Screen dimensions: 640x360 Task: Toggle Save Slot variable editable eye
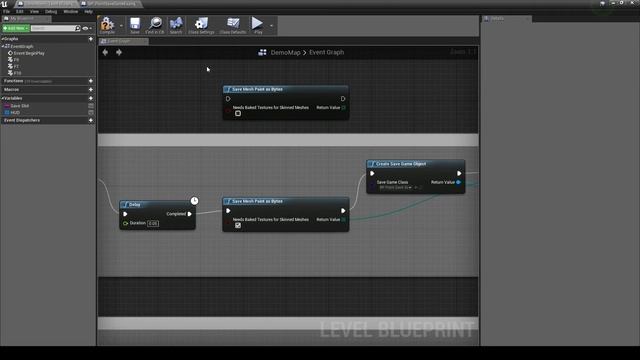pos(91,106)
